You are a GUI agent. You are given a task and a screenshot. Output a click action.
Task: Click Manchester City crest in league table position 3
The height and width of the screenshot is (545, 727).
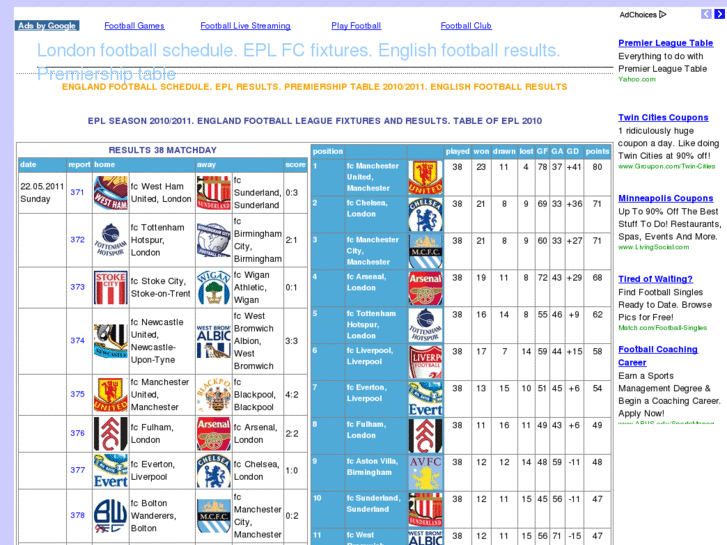425,251
